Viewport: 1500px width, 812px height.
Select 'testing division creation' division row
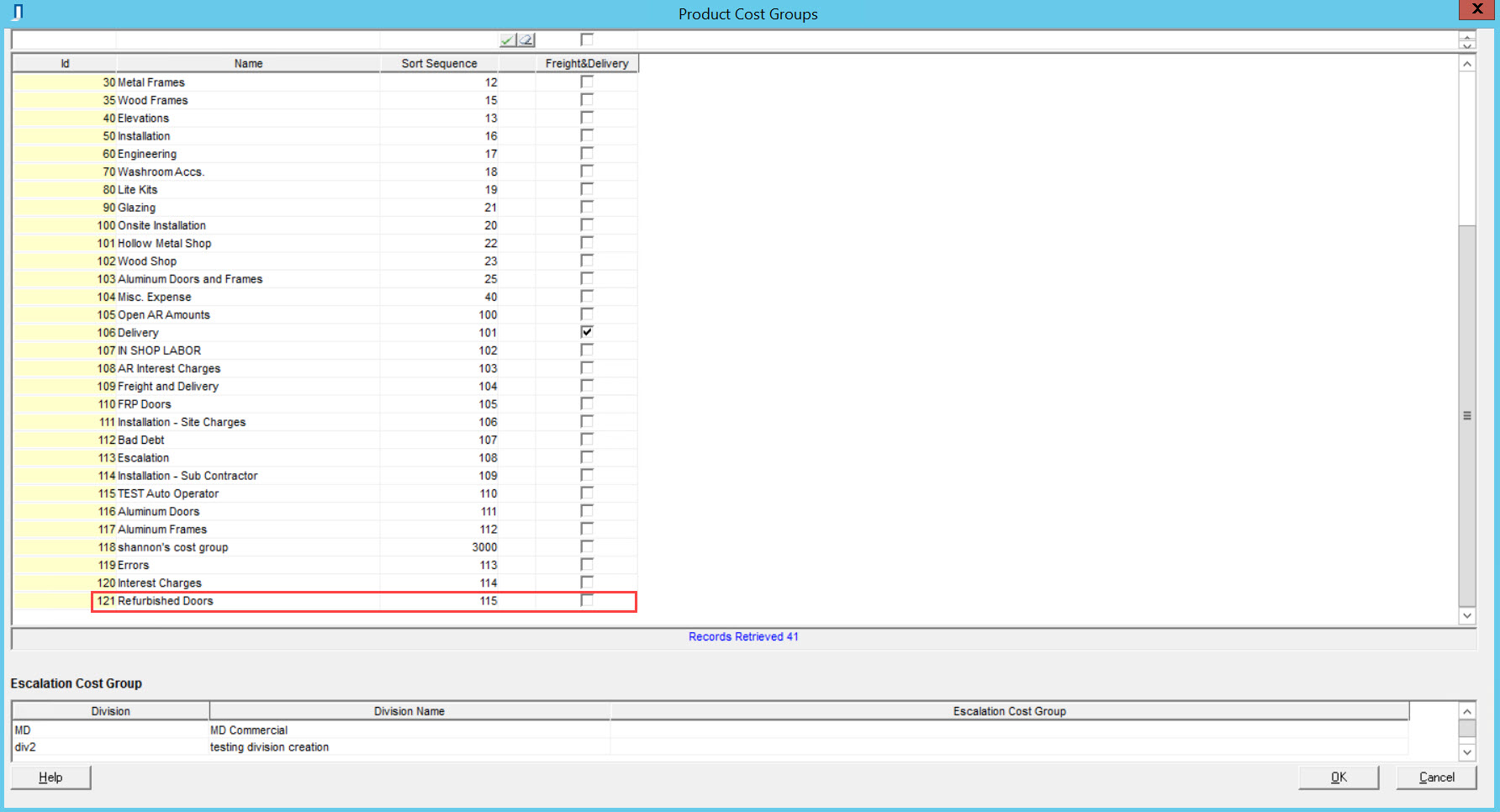[710, 747]
